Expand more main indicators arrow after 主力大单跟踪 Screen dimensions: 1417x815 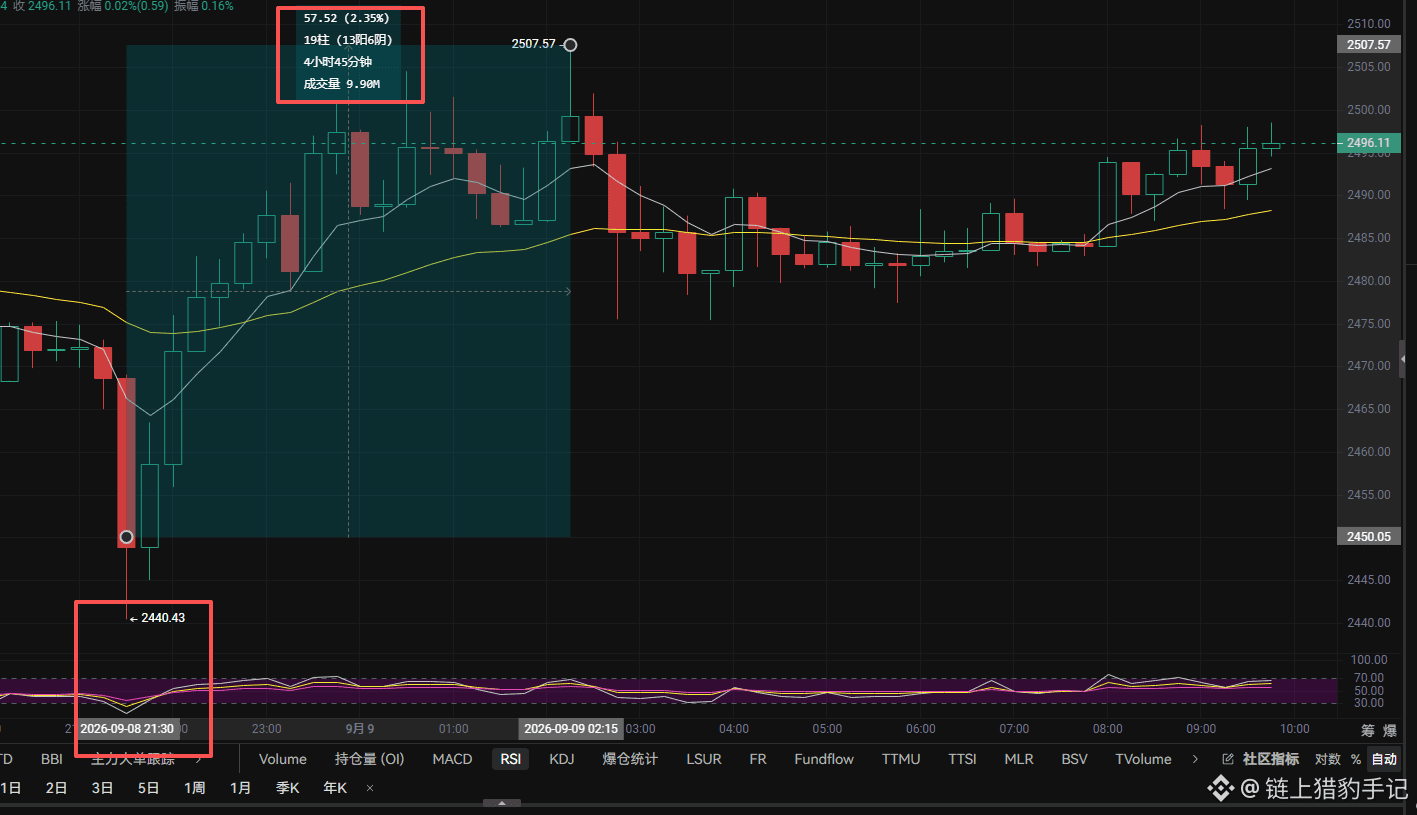pos(198,759)
